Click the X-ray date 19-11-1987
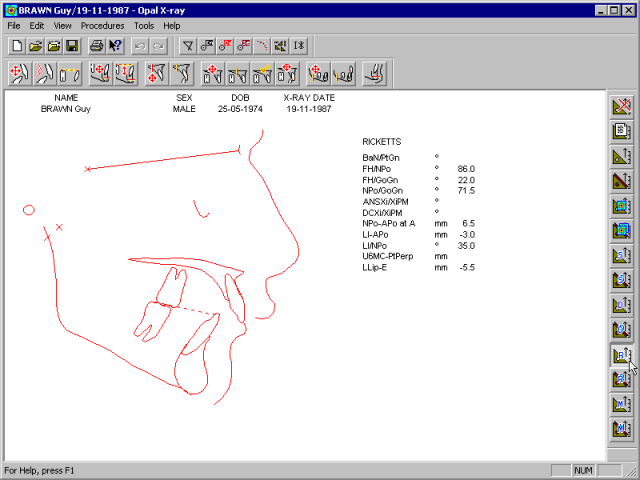The height and width of the screenshot is (480, 640). pos(309,109)
